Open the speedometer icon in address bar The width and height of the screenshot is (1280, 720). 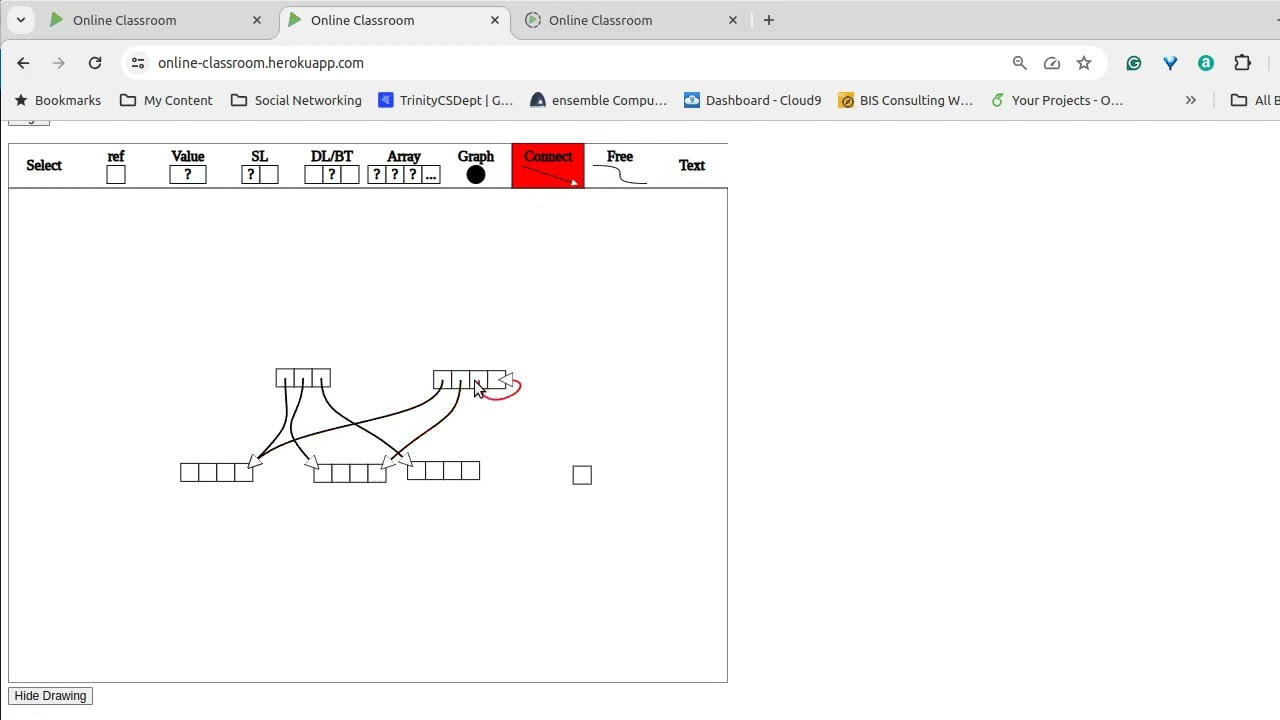(1052, 63)
